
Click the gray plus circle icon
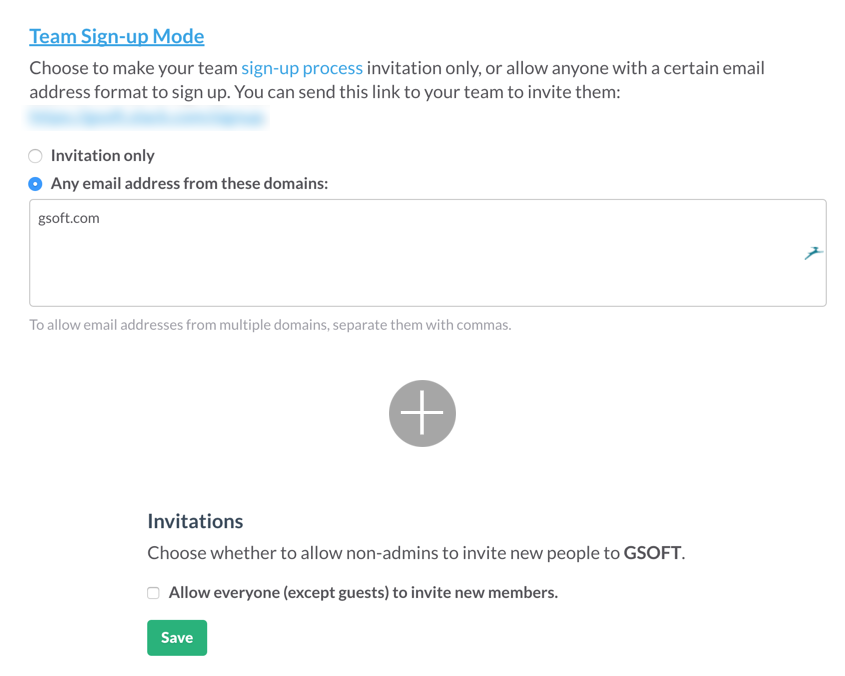tap(422, 413)
